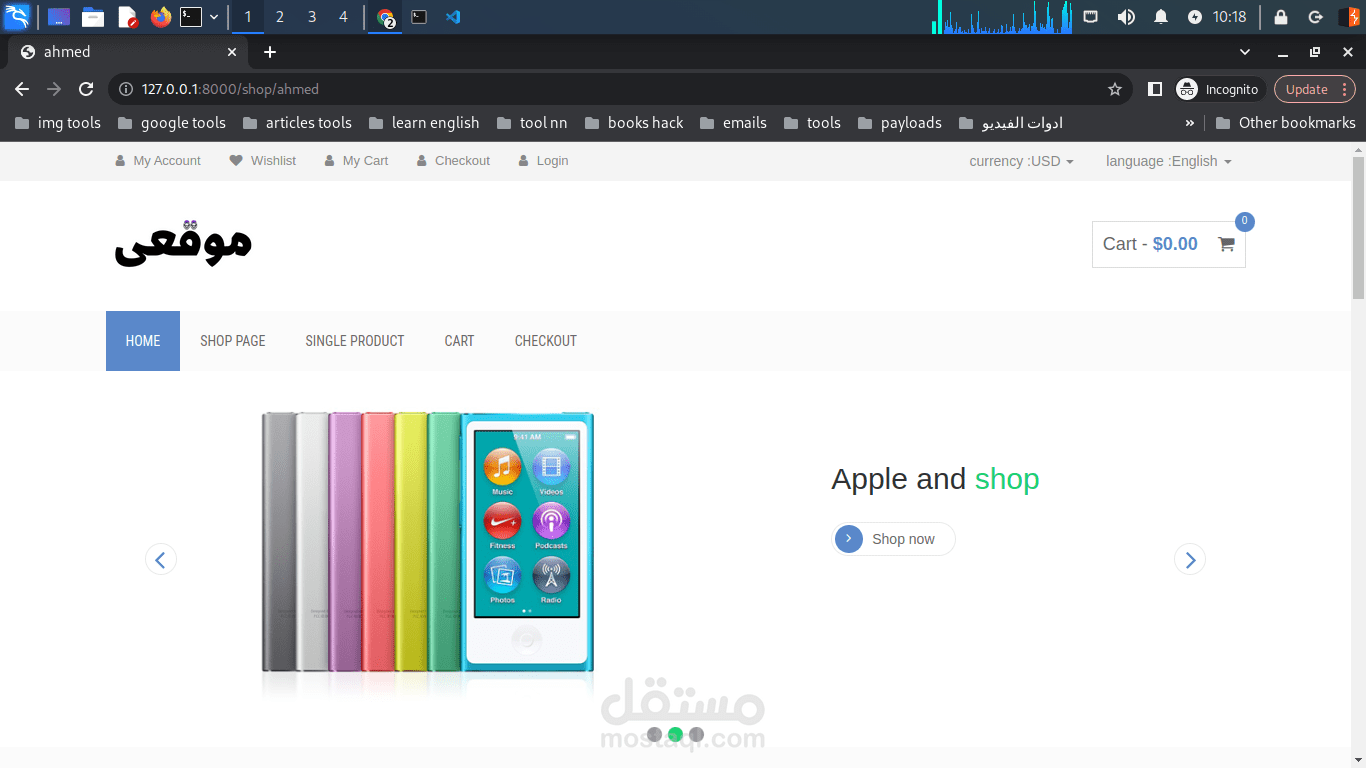Toggle the browser side panel icon
Image resolution: width=1366 pixels, height=768 pixels.
(1155, 89)
